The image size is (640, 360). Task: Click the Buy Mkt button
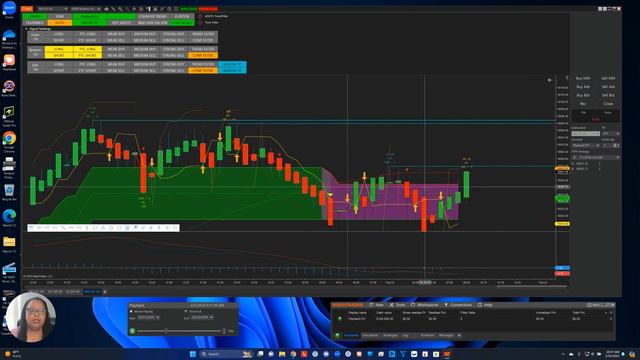click(583, 78)
